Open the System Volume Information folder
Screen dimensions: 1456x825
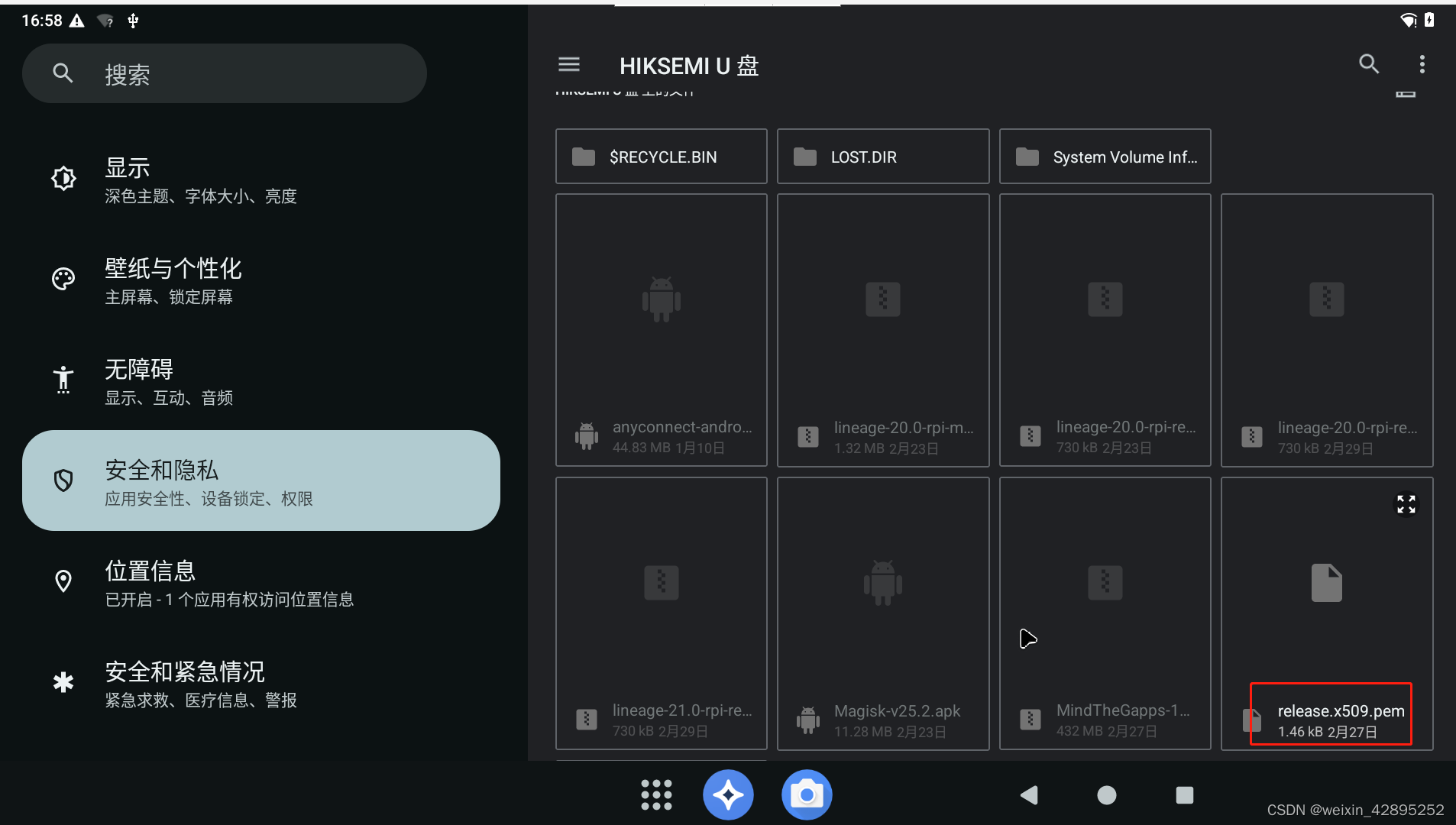[1105, 157]
